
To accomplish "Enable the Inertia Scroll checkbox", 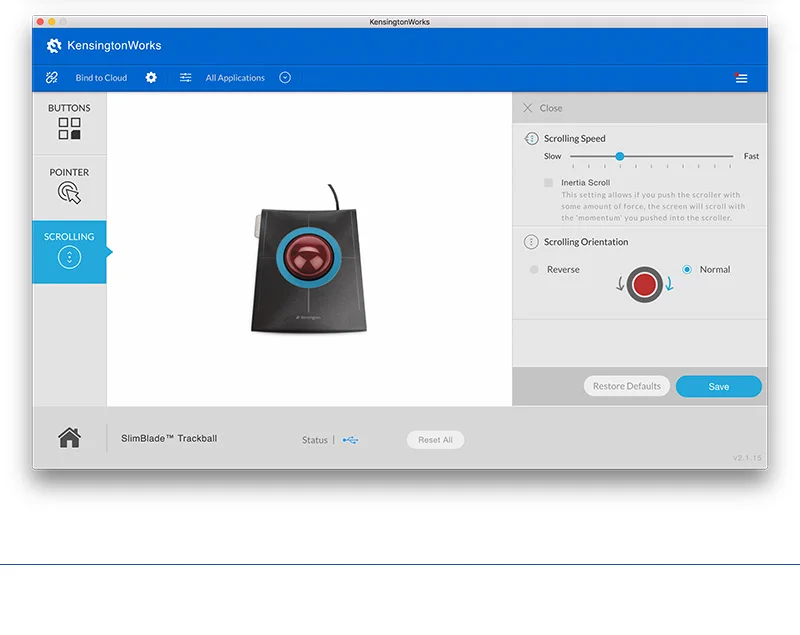I will [x=548, y=183].
